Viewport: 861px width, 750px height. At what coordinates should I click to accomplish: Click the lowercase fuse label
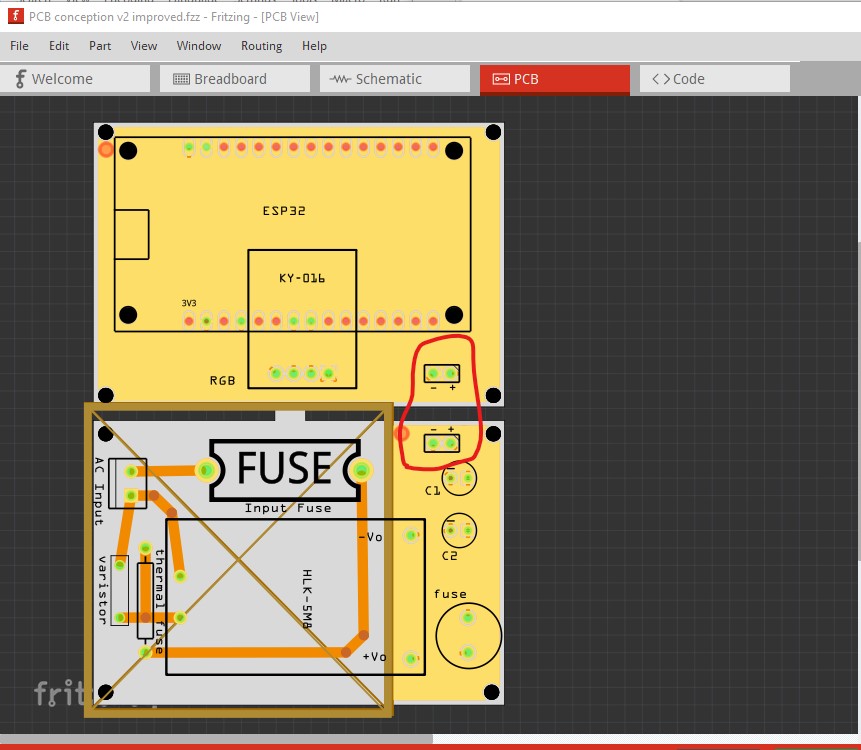click(x=450, y=594)
